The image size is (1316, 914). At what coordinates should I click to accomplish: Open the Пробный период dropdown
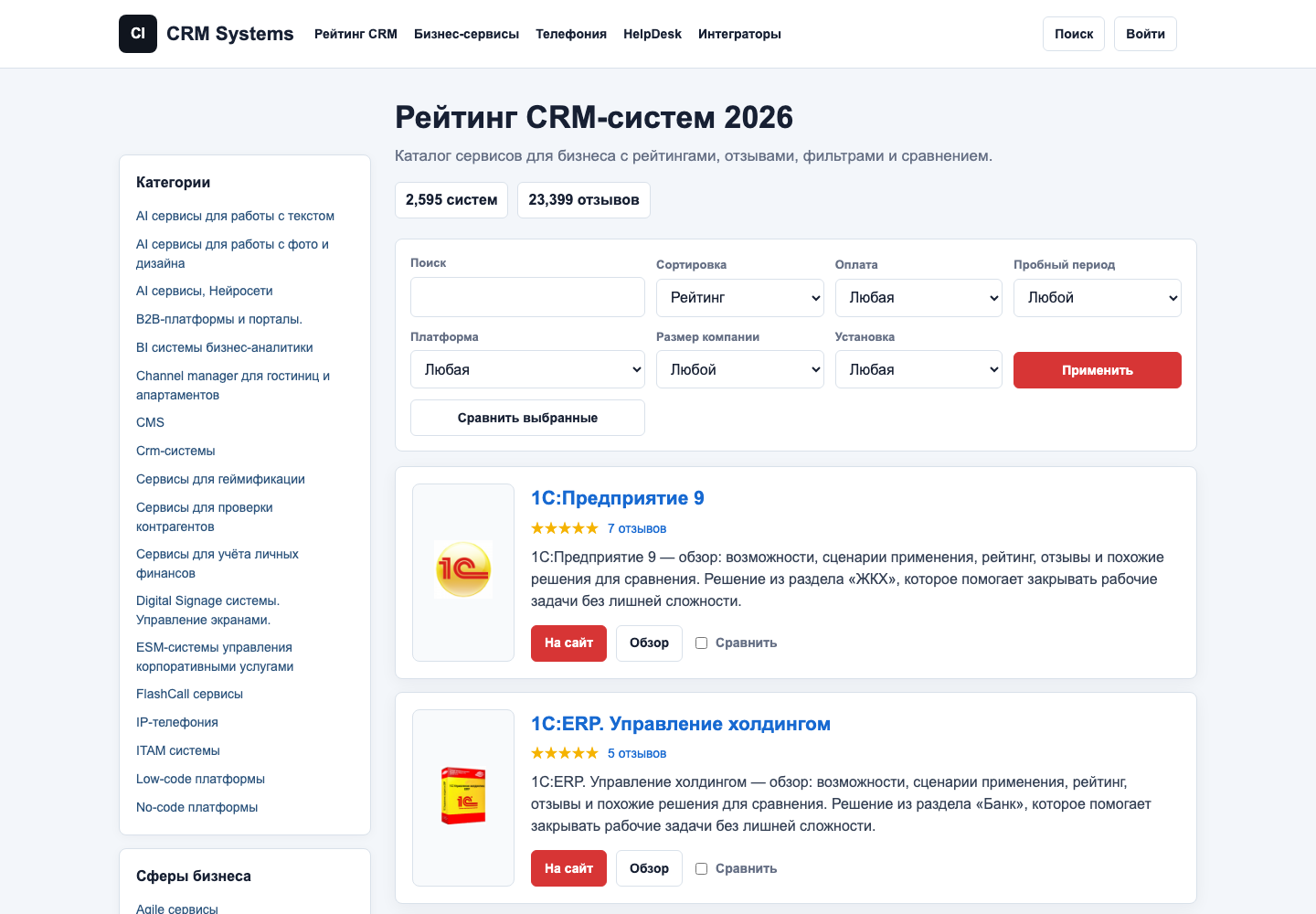[x=1098, y=298]
